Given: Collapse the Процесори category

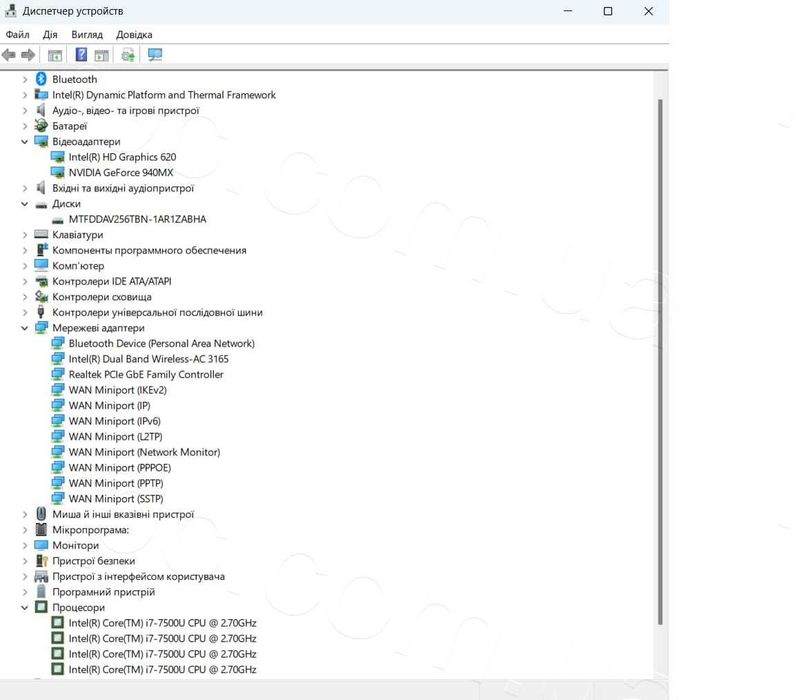Looking at the screenshot, I should pos(24,607).
